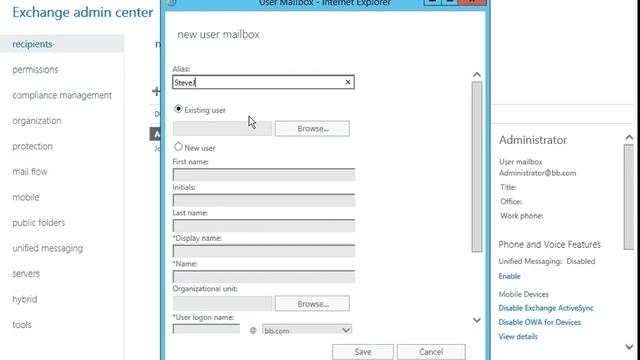Click the Exchange admin center title
640x360 pixels.
click(83, 12)
